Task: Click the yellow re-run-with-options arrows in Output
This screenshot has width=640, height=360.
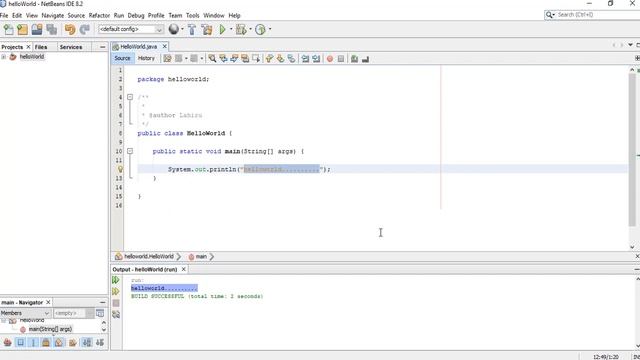Action: point(116,291)
